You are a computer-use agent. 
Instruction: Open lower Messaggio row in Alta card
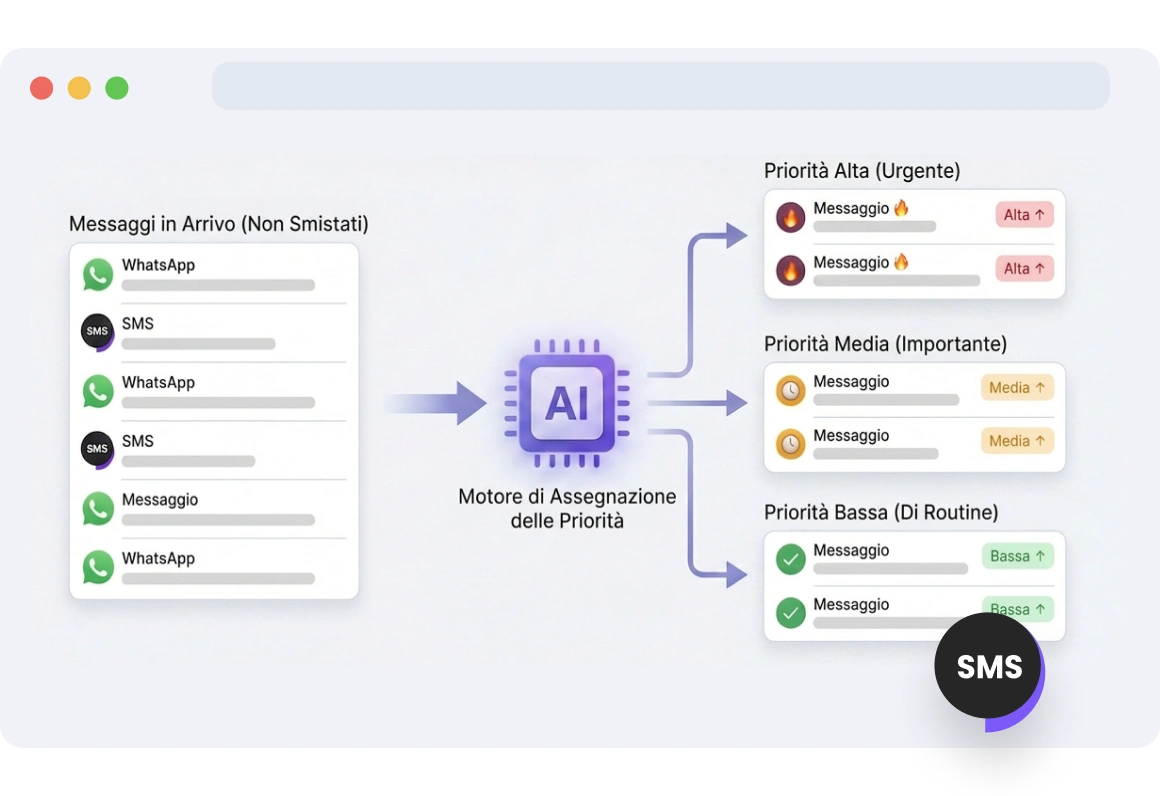click(x=914, y=271)
